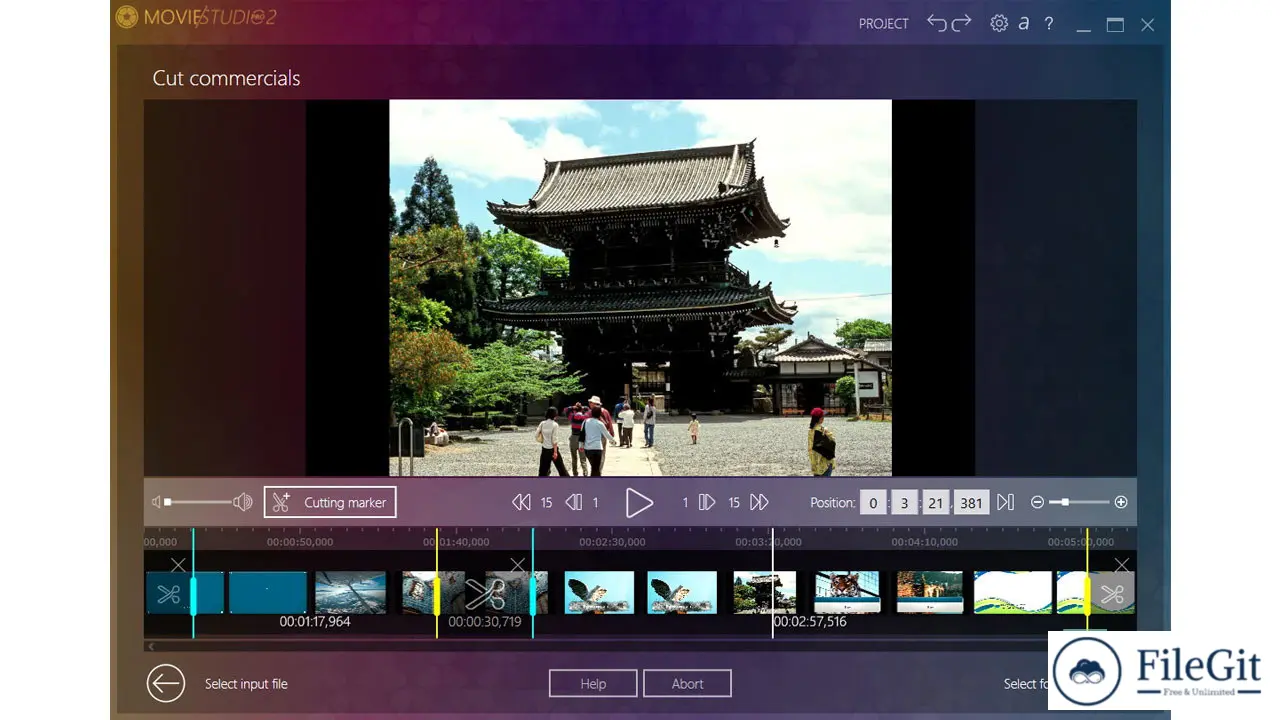Open Help with the bottom Help button
The image size is (1280, 720).
[593, 684]
